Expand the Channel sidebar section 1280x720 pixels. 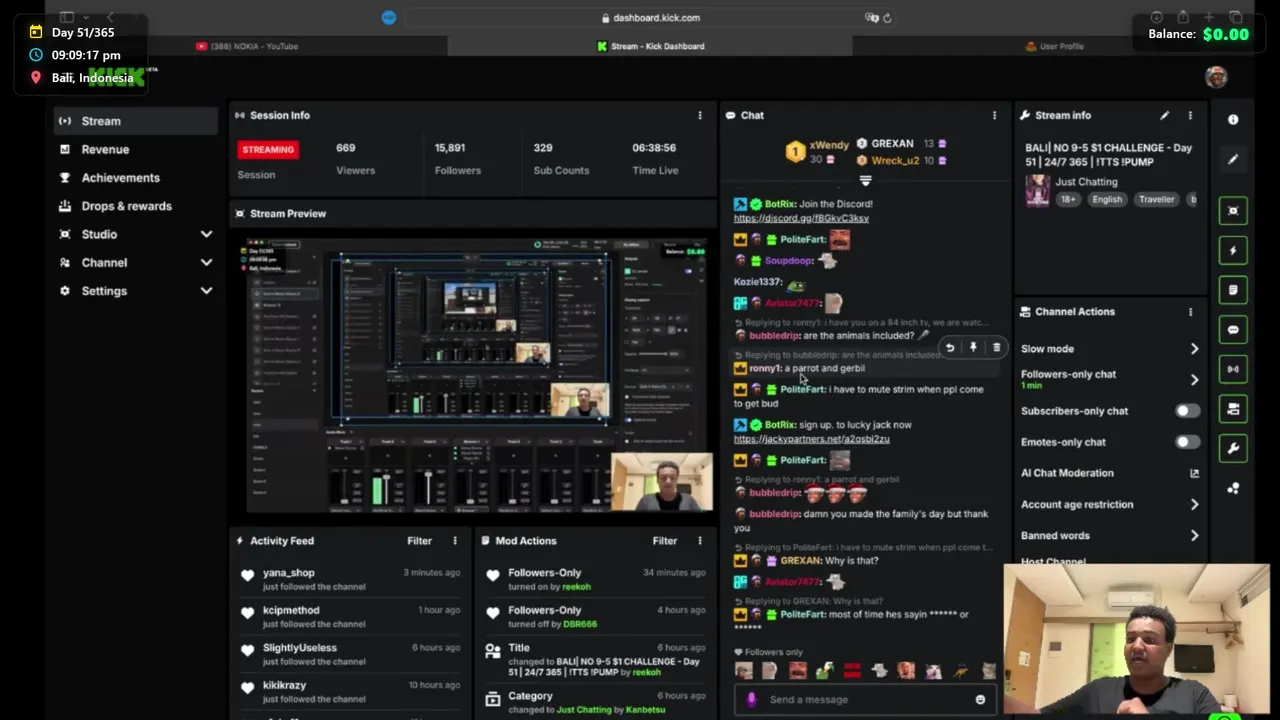[x=206, y=263]
